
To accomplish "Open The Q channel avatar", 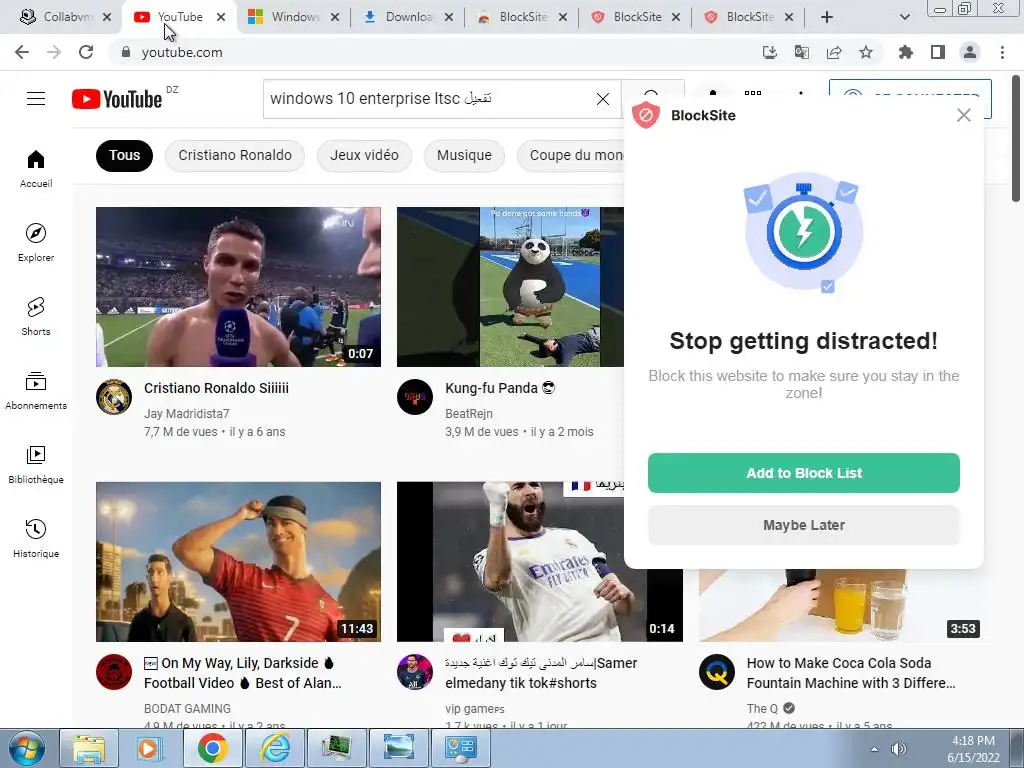I will coord(716,671).
